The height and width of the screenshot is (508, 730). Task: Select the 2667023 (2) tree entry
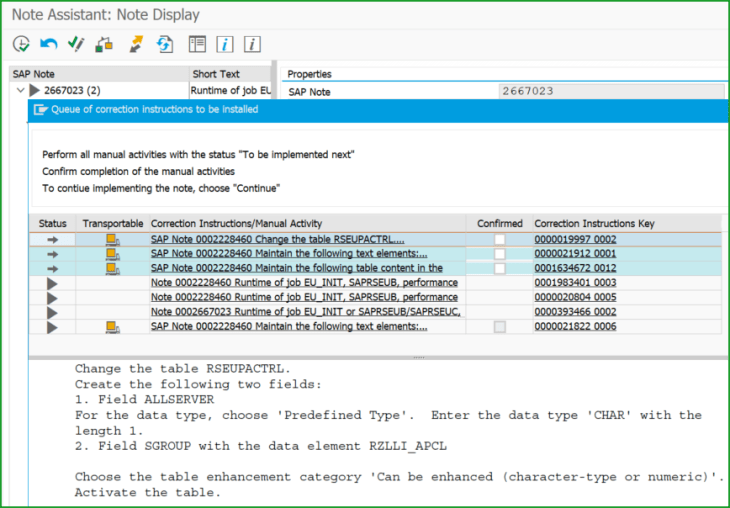pos(72,90)
